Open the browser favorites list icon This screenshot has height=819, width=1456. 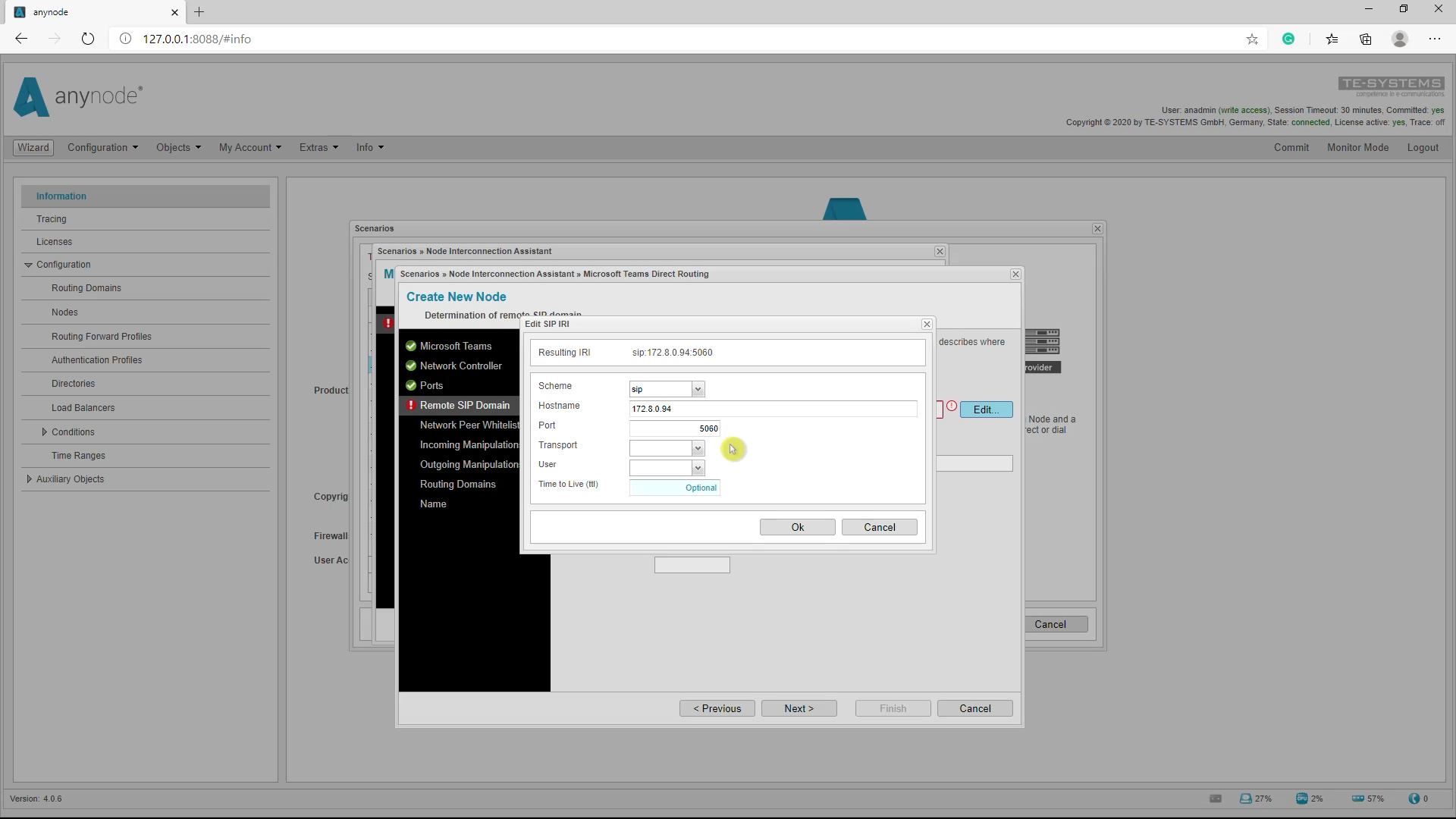(x=1332, y=39)
